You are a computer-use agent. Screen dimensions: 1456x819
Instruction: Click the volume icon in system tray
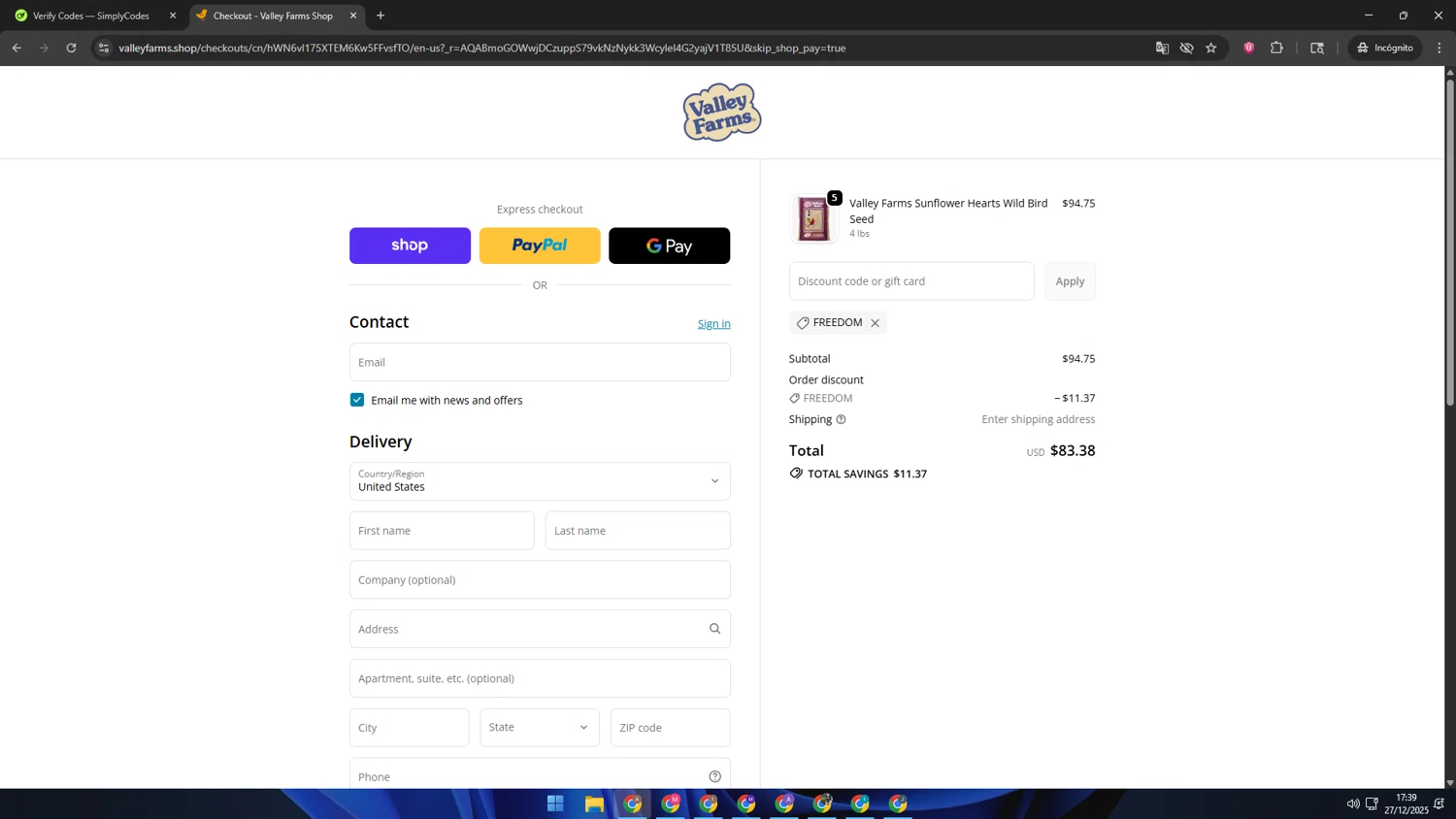pyautogui.click(x=1353, y=803)
